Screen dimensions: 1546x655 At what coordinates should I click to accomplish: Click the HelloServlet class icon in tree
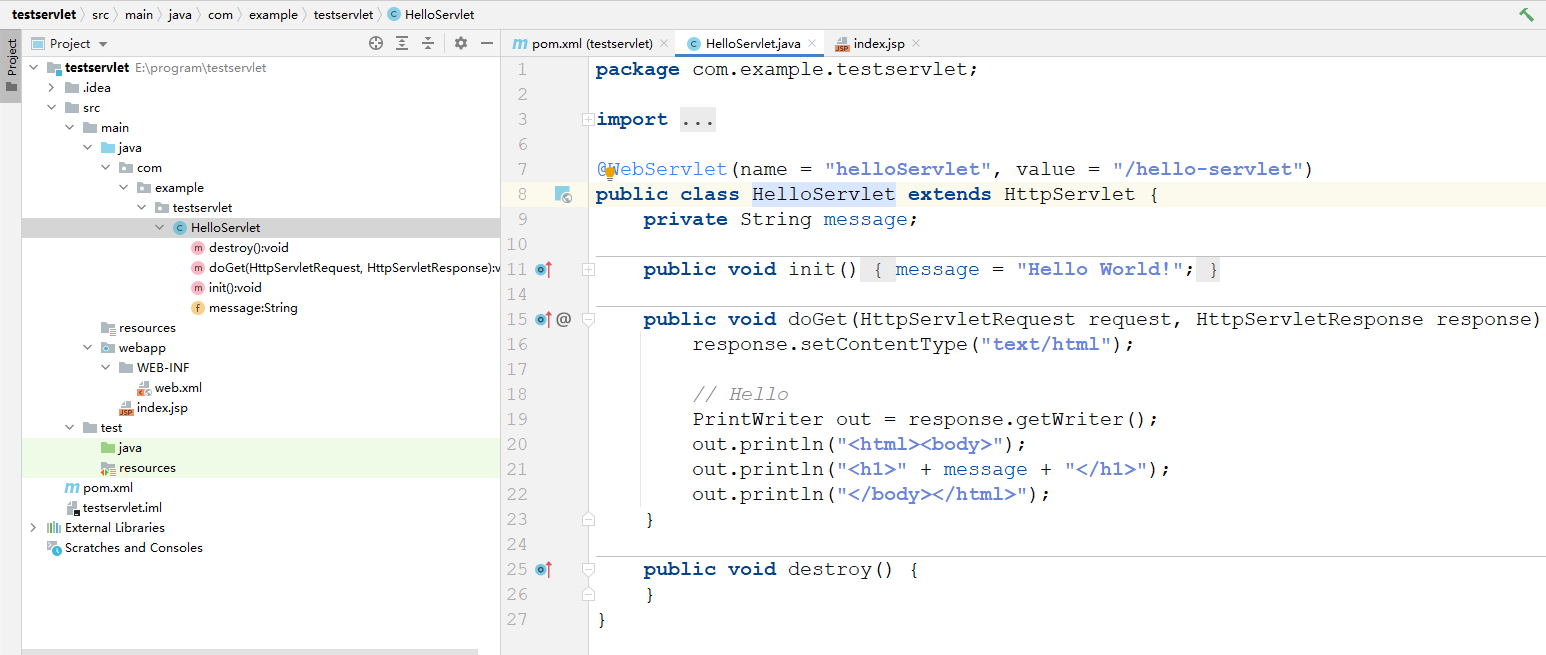180,228
